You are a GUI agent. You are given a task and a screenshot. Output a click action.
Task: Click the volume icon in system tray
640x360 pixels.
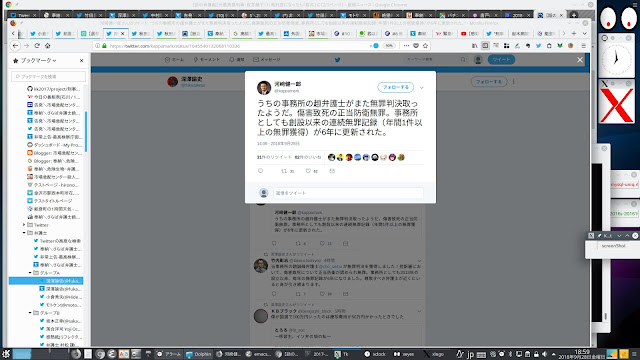click(x=544, y=354)
